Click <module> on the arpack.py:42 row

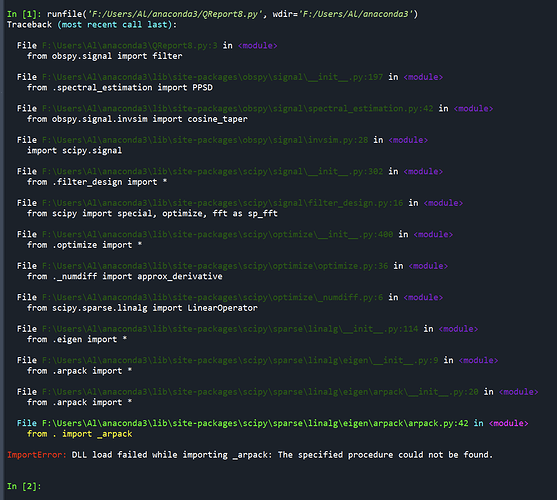pyautogui.click(x=508, y=423)
